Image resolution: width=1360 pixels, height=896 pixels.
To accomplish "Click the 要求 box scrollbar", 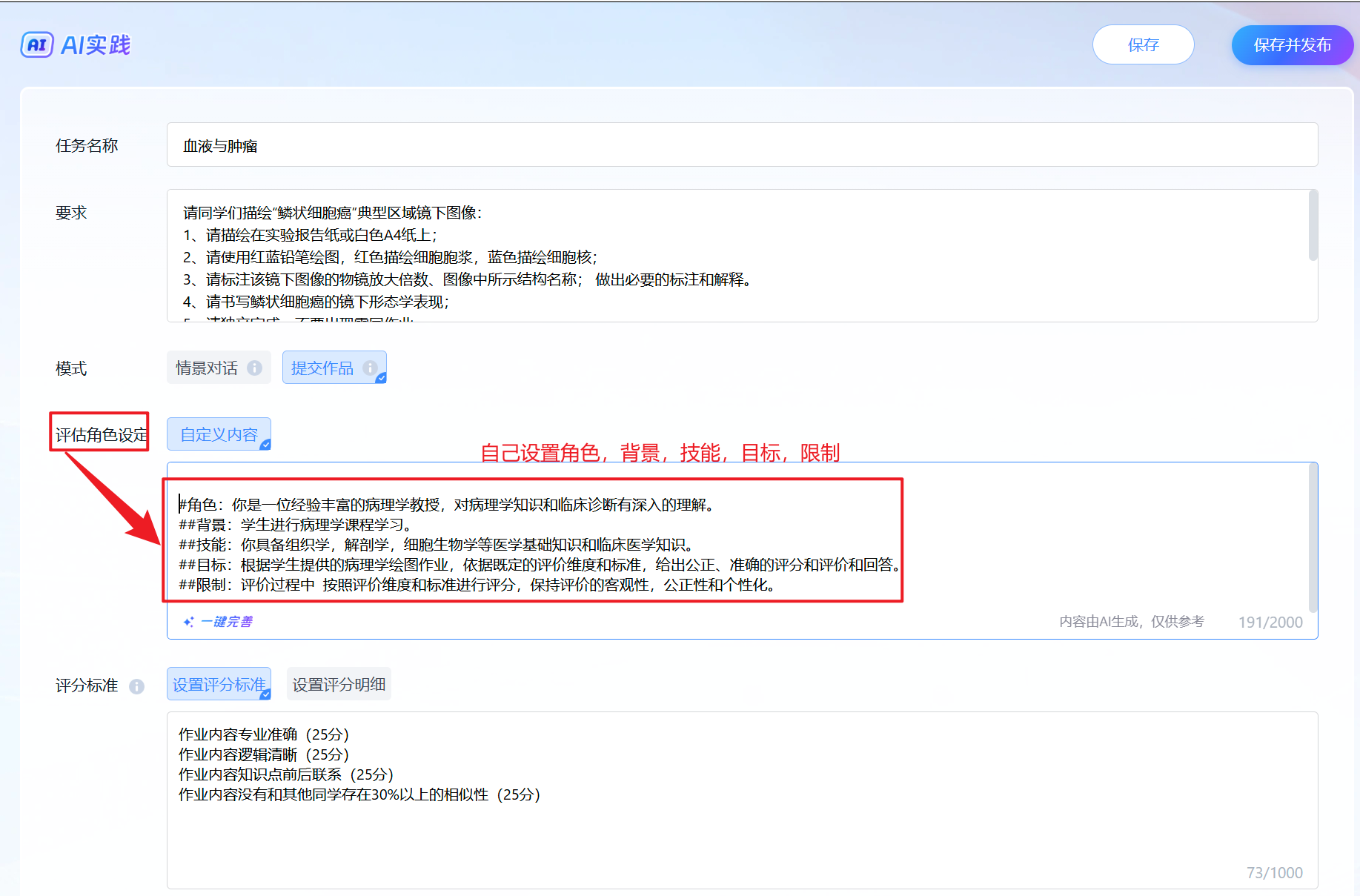I will [x=1313, y=226].
